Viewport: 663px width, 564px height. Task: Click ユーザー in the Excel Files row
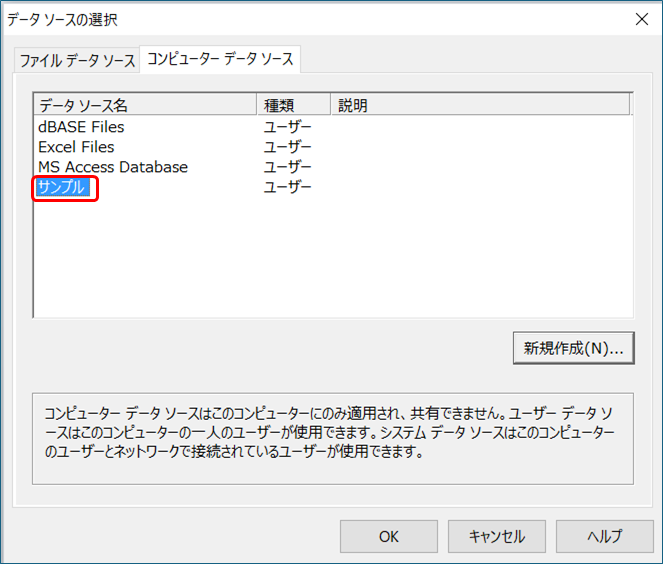pos(288,147)
